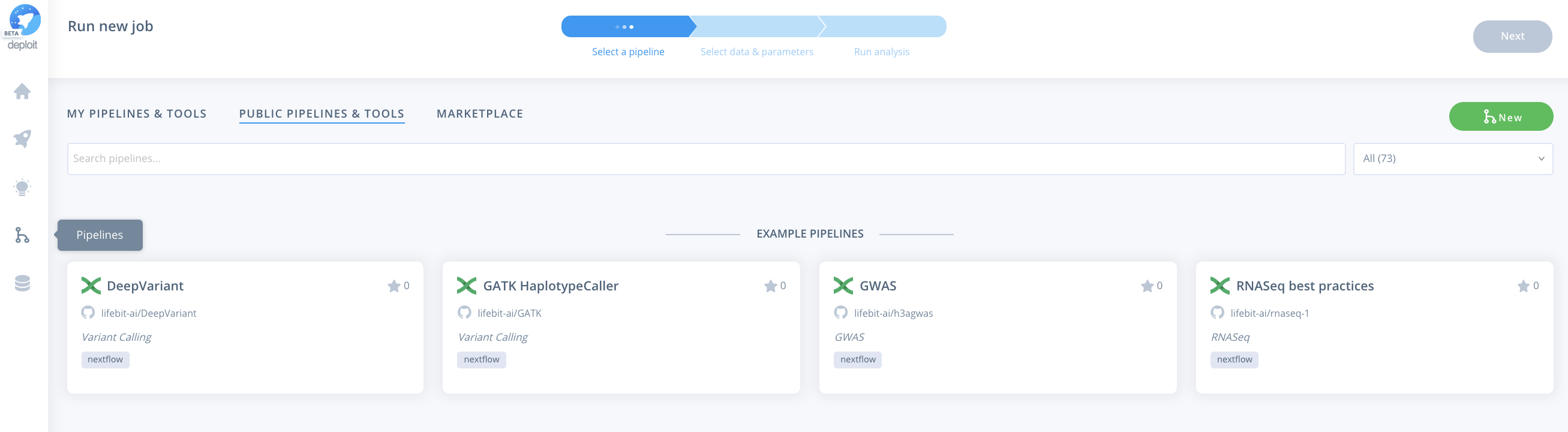
Task: Open the lifebit-ai/h3agwas repository link
Action: [893, 313]
